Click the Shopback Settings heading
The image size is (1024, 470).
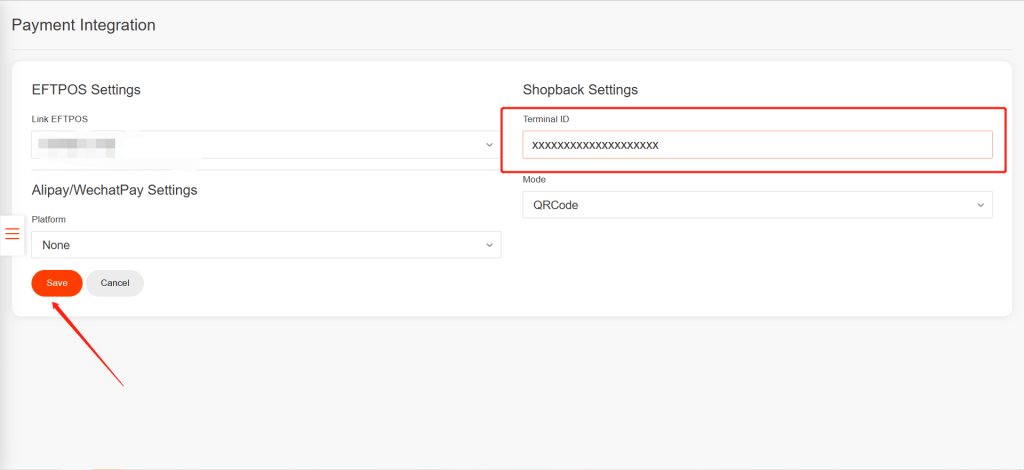pyautogui.click(x=580, y=90)
